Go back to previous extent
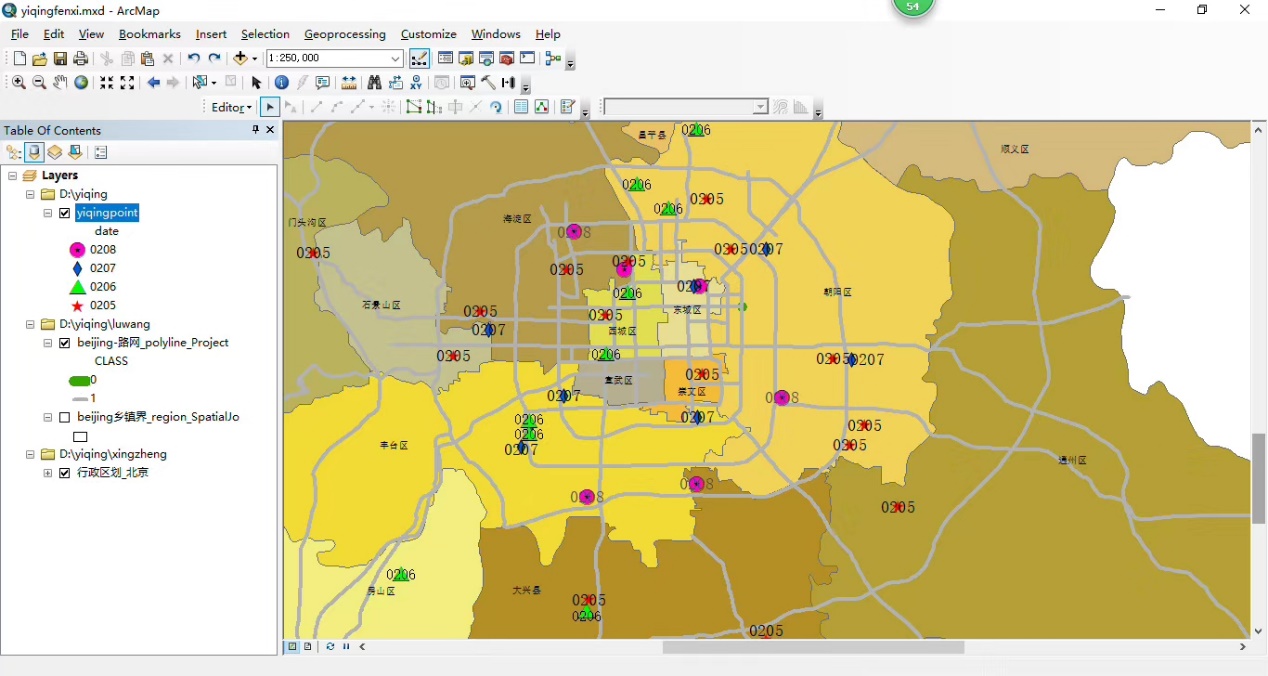Screen dimensions: 1268x676 (x=153, y=83)
